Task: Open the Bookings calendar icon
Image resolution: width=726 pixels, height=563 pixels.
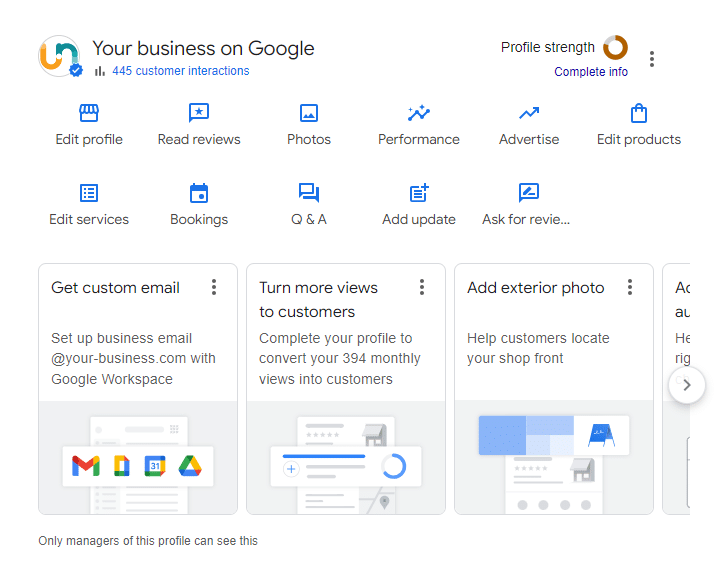Action: coord(199,193)
